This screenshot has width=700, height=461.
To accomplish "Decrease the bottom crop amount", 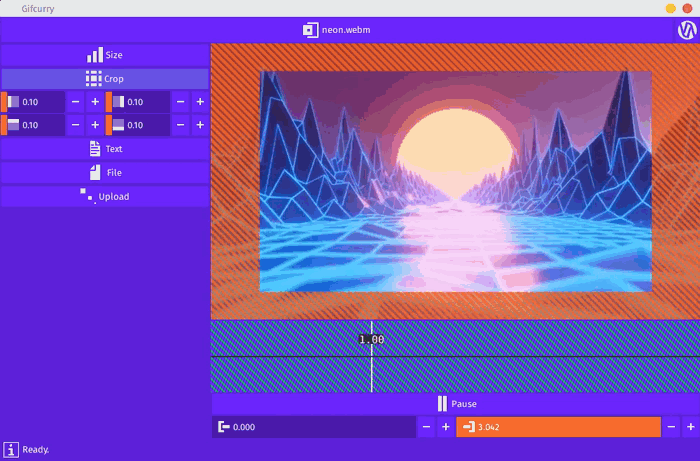I will [180, 125].
